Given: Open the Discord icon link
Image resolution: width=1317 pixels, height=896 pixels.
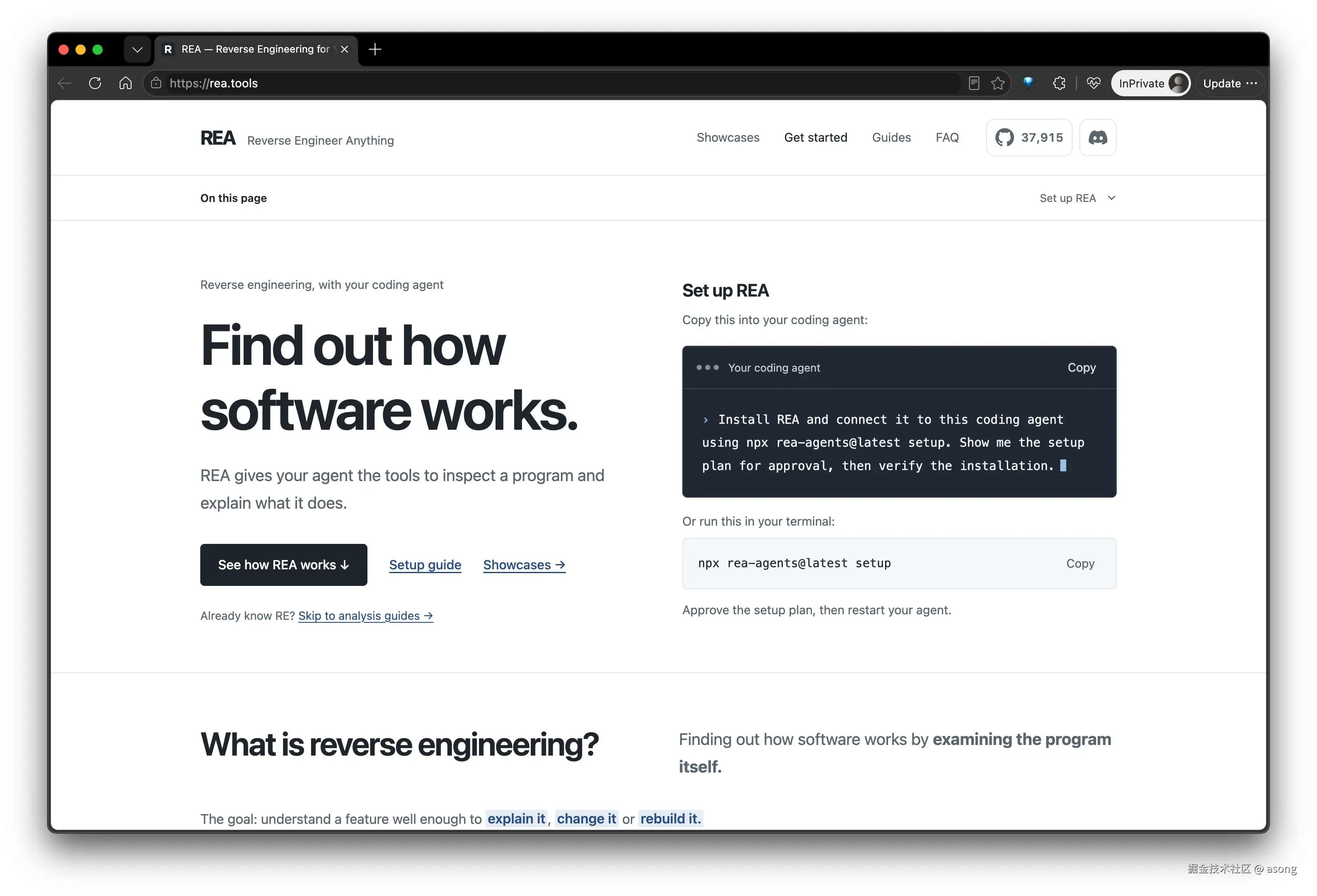Looking at the screenshot, I should [x=1098, y=138].
